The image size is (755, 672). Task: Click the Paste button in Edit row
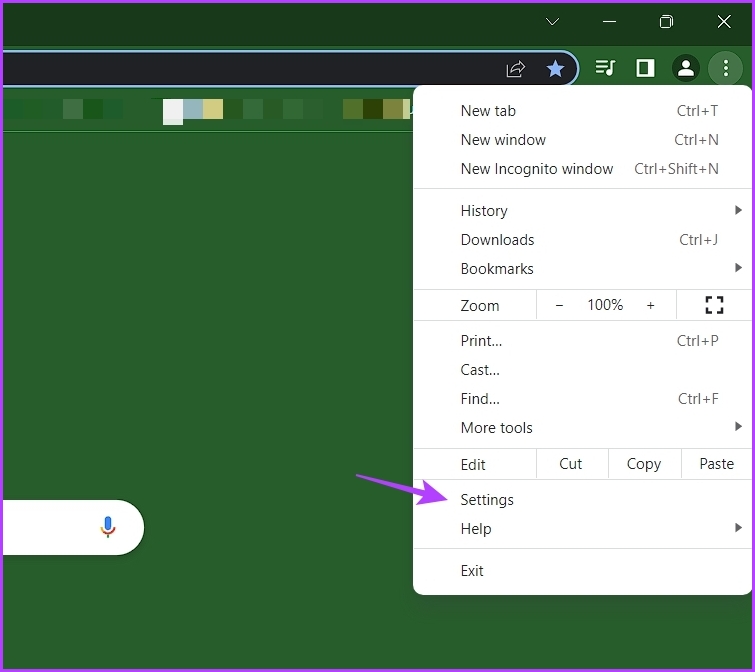coord(716,464)
